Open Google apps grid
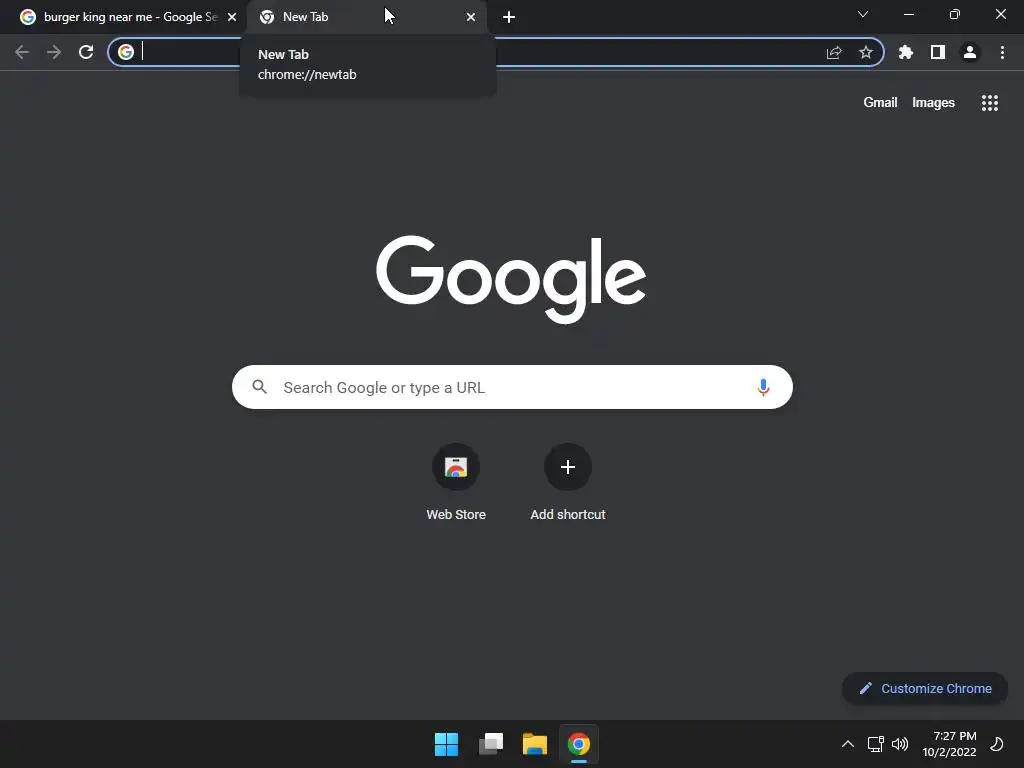This screenshot has width=1024, height=768. tap(990, 103)
